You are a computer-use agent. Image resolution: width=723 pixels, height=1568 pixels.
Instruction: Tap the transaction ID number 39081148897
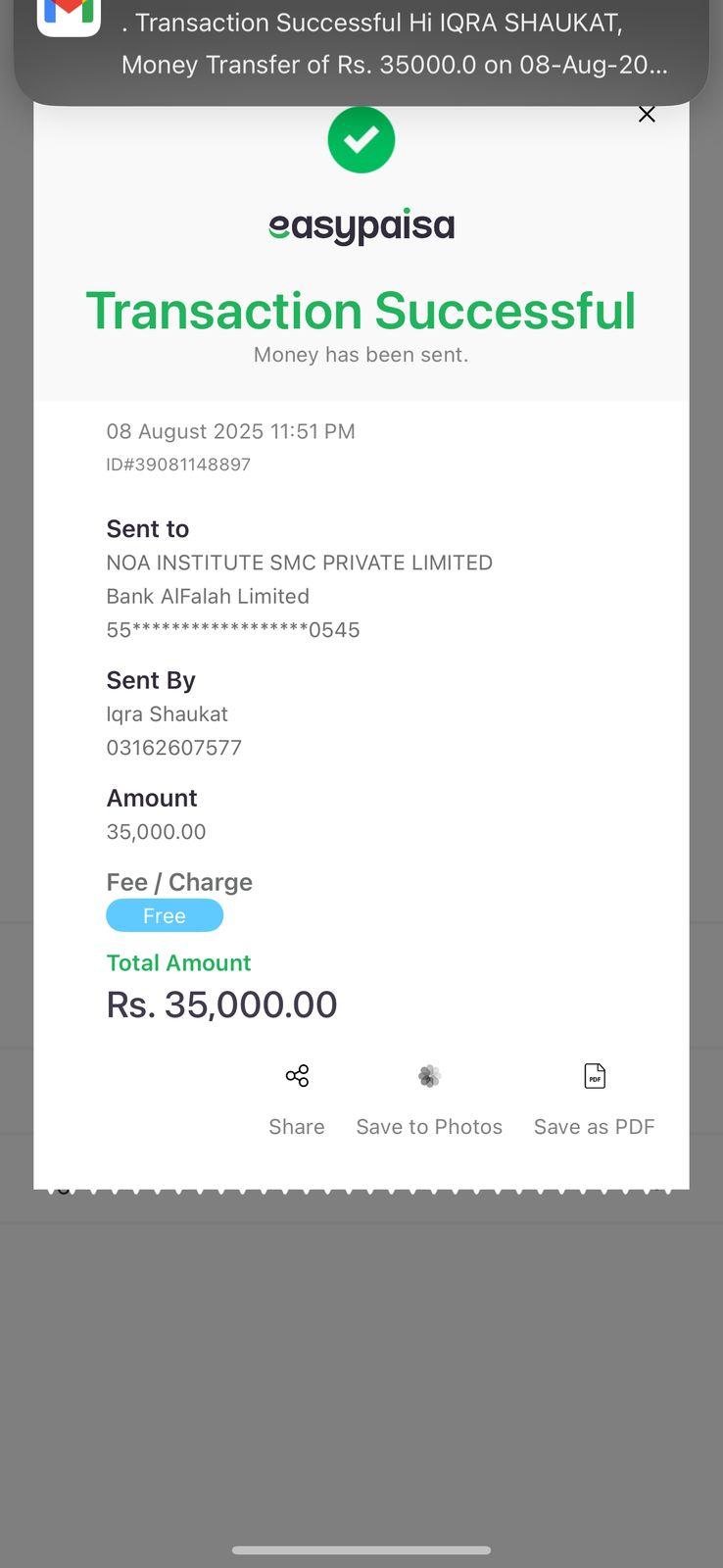[x=178, y=465]
